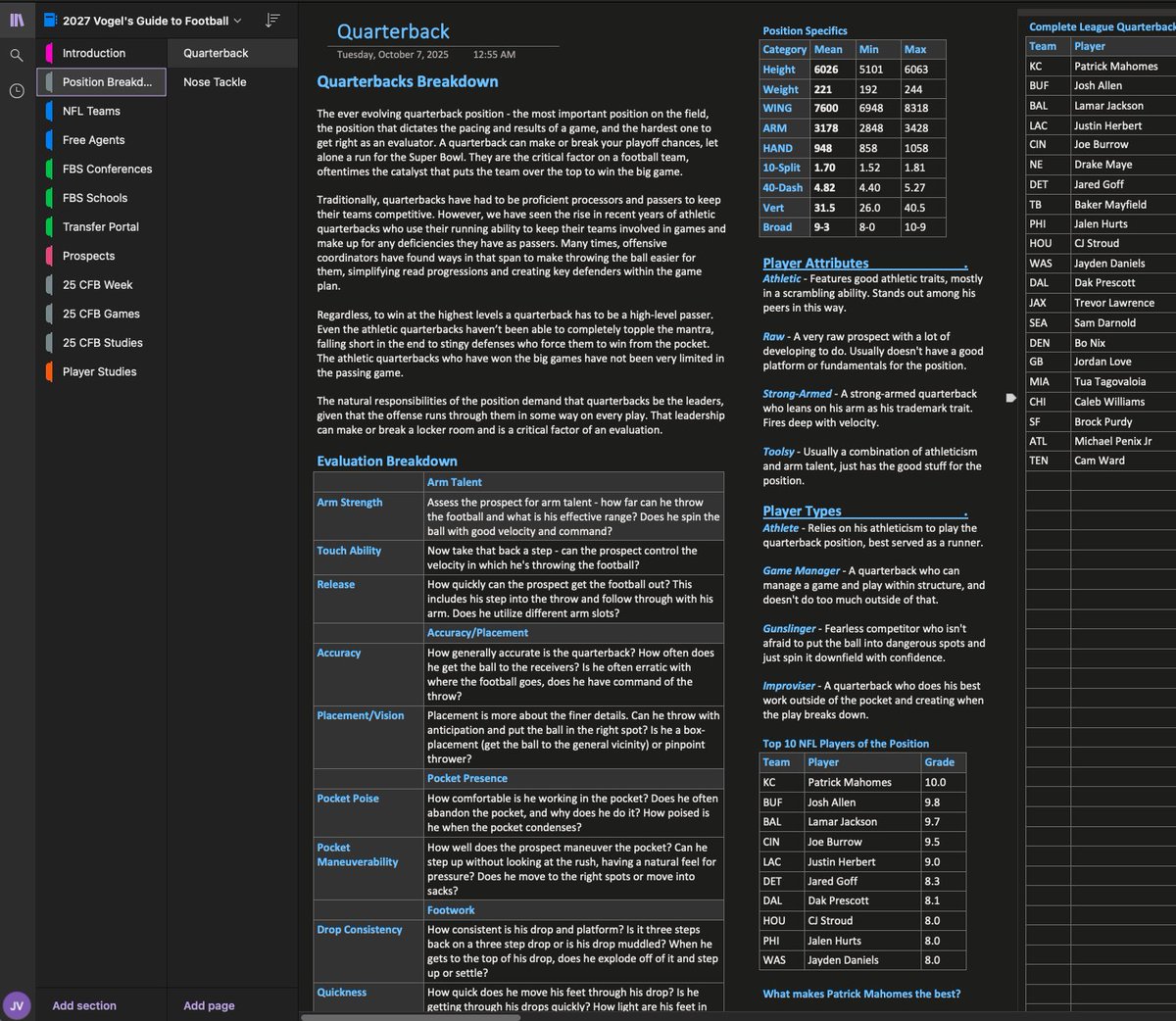Open the 25 CFB Week section
Viewport: 1176px width, 1021px height.
point(102,285)
